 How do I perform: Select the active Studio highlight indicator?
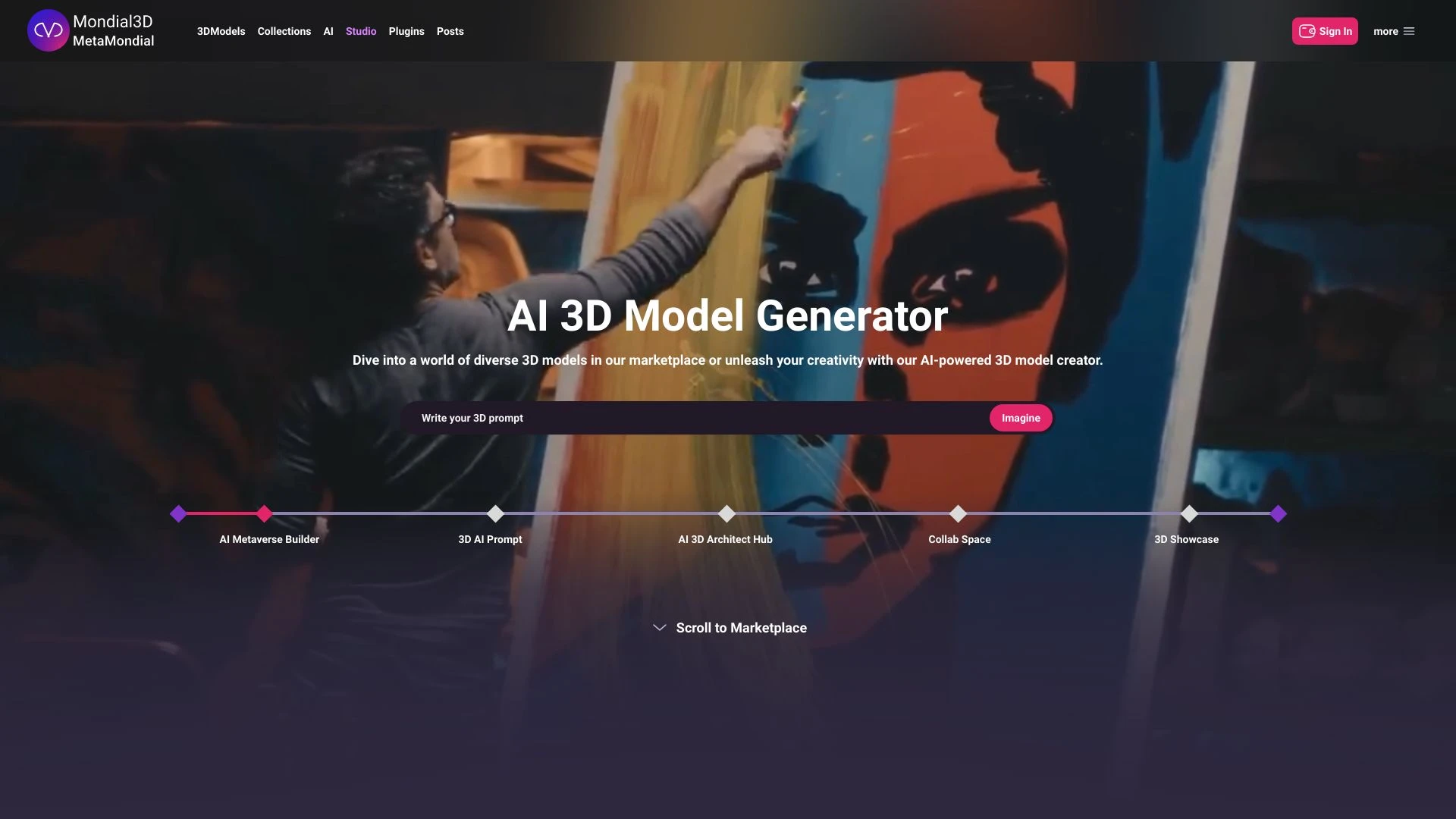pos(360,31)
